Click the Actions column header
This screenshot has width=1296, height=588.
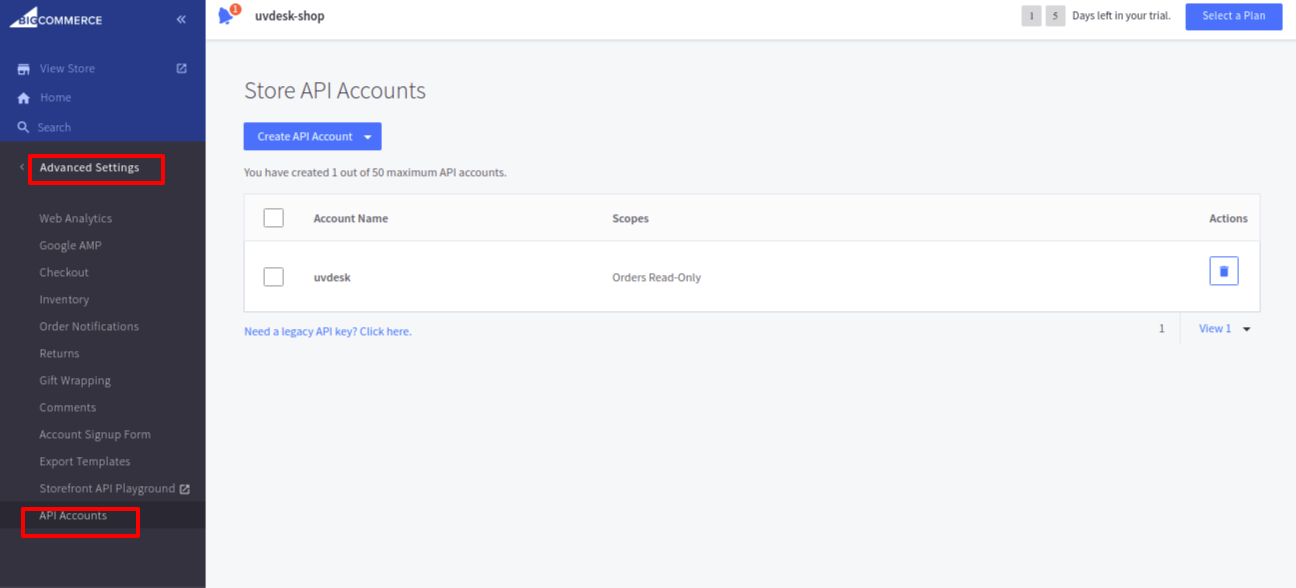click(x=1228, y=218)
